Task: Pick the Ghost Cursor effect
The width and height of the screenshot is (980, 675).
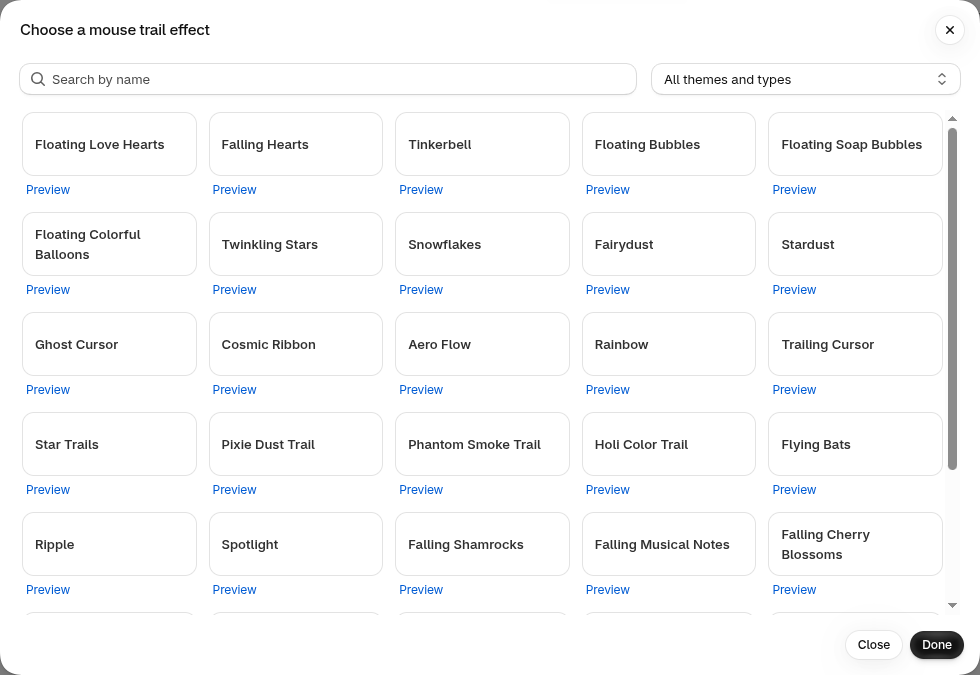Action: pos(109,344)
